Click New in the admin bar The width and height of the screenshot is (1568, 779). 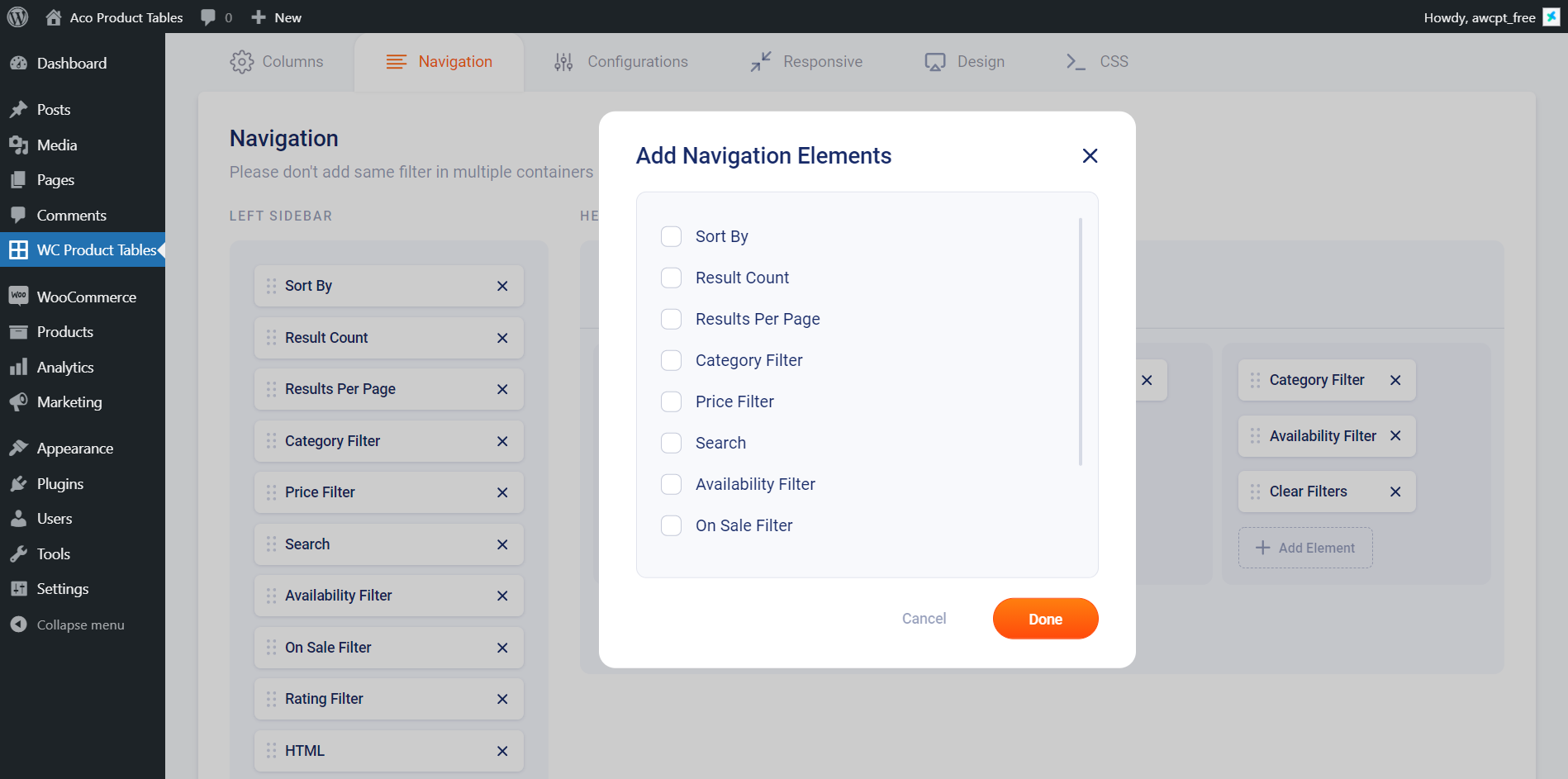(x=277, y=17)
